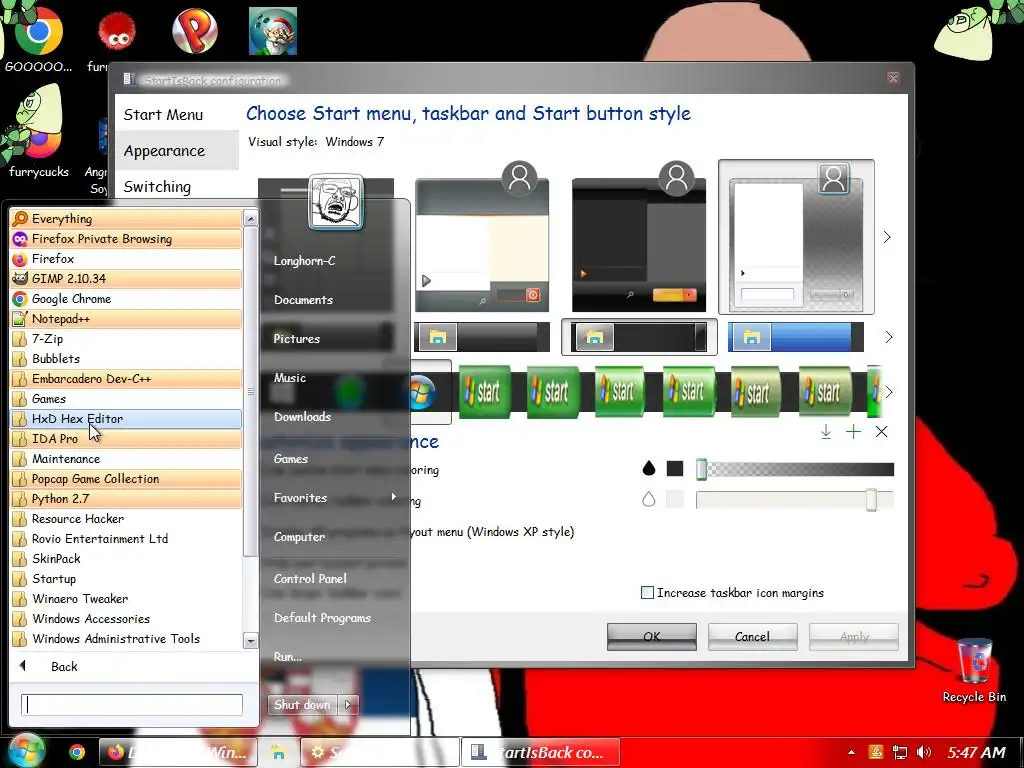Click the first green start button style
Screen dimensions: 1024x768
point(485,392)
